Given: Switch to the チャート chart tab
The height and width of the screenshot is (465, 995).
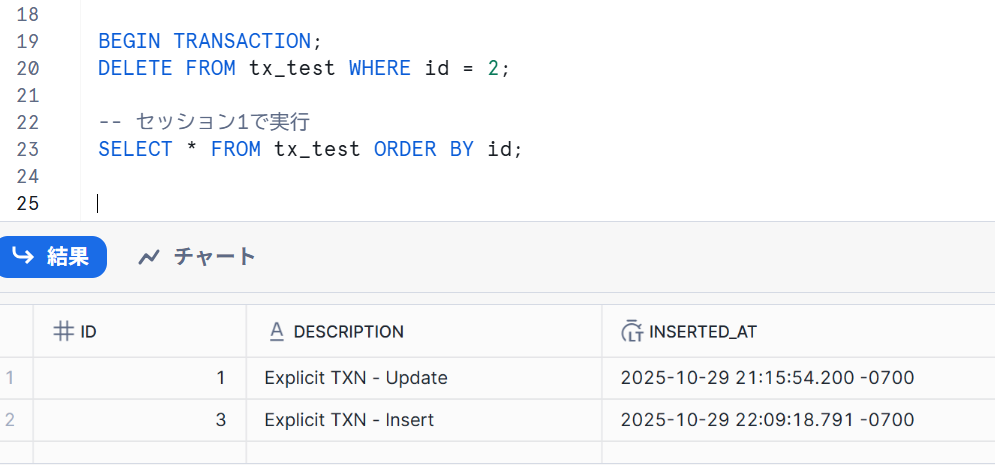Looking at the screenshot, I should point(197,257).
